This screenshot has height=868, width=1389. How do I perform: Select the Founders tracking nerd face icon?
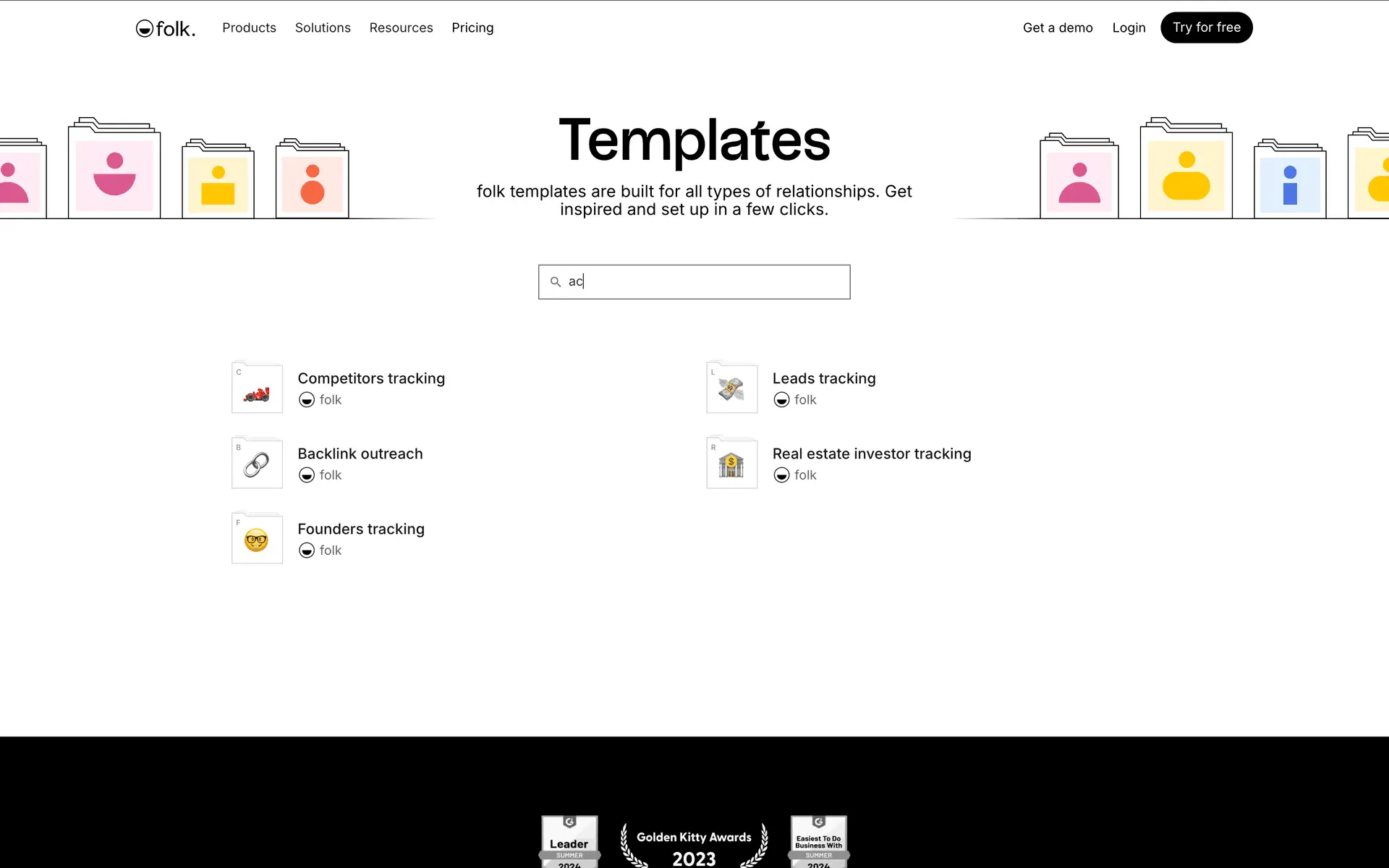coord(257,539)
